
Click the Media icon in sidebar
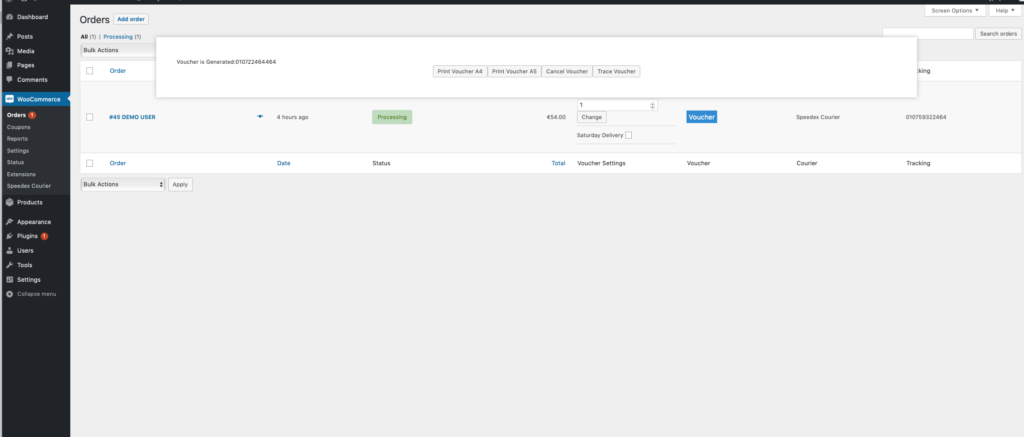point(10,51)
